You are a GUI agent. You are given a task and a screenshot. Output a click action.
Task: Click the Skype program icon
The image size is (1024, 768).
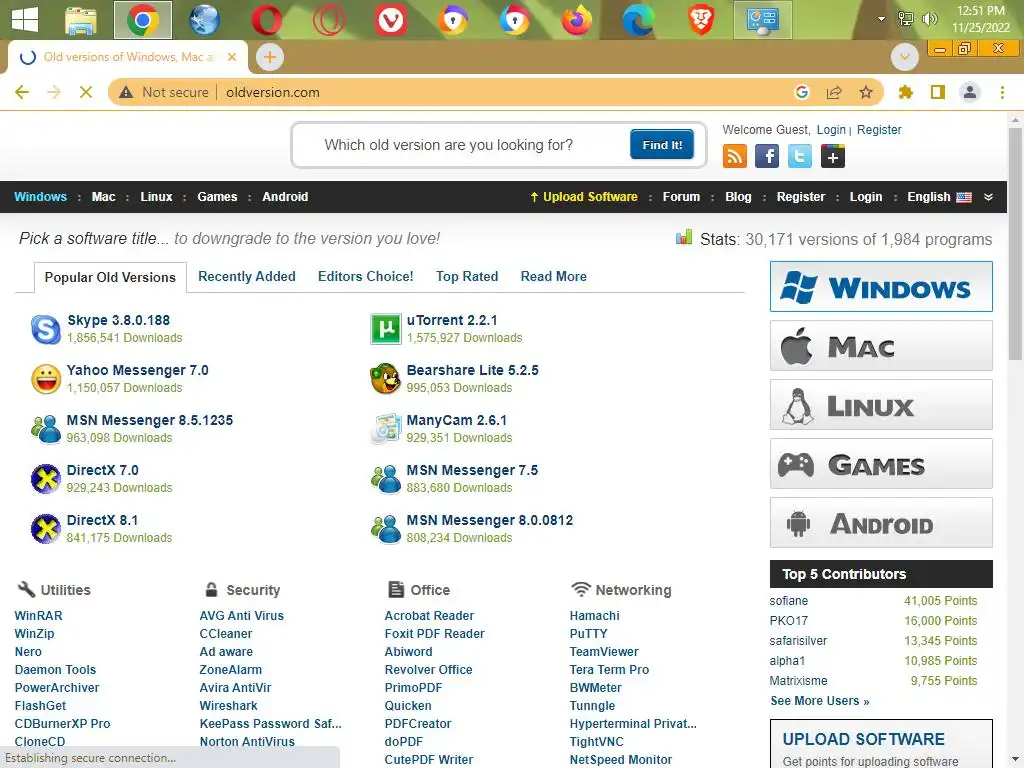tap(46, 328)
